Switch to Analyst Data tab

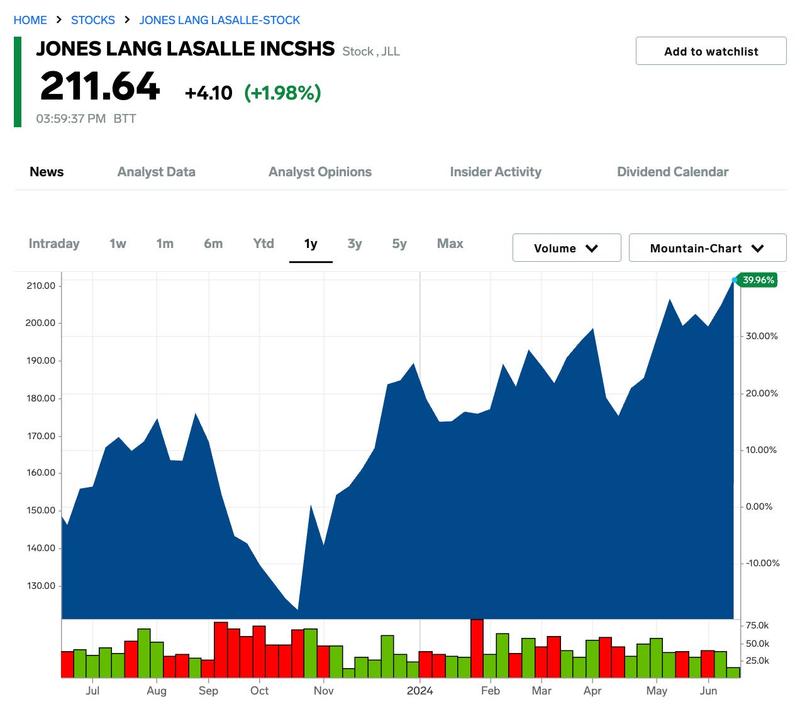(x=156, y=172)
